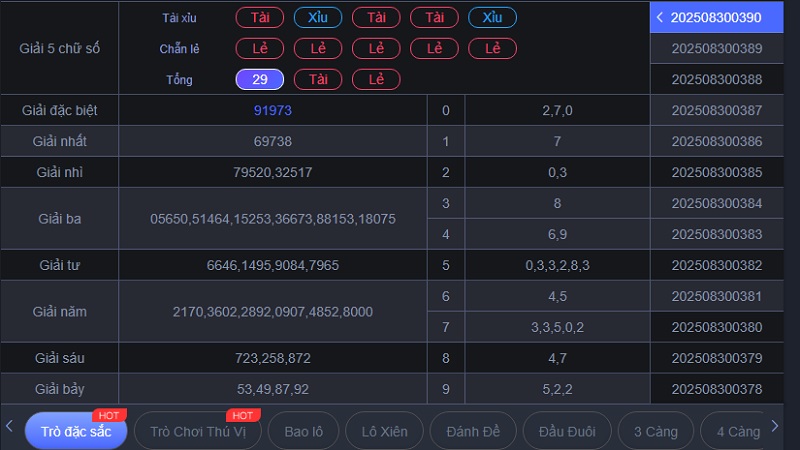Select the Tài pill in the Tổng row
800x450 pixels.
[x=318, y=80]
